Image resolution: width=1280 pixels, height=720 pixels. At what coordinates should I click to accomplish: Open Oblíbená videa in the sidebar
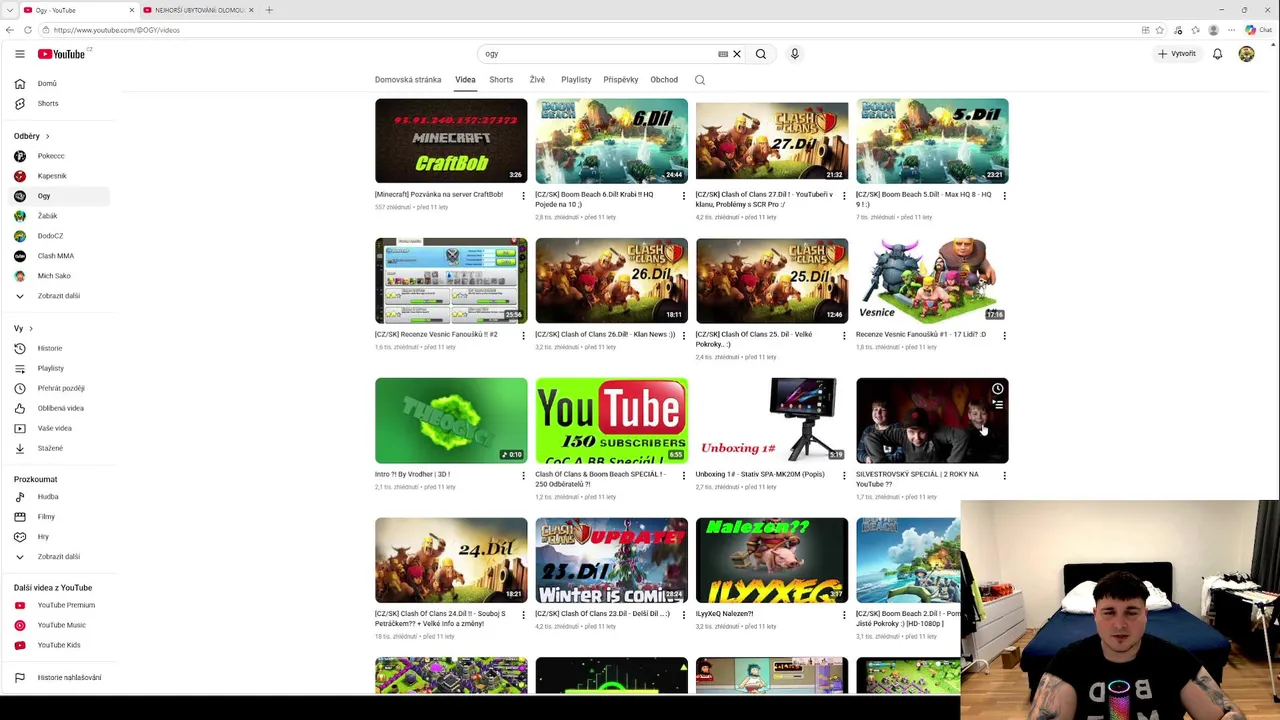point(61,408)
